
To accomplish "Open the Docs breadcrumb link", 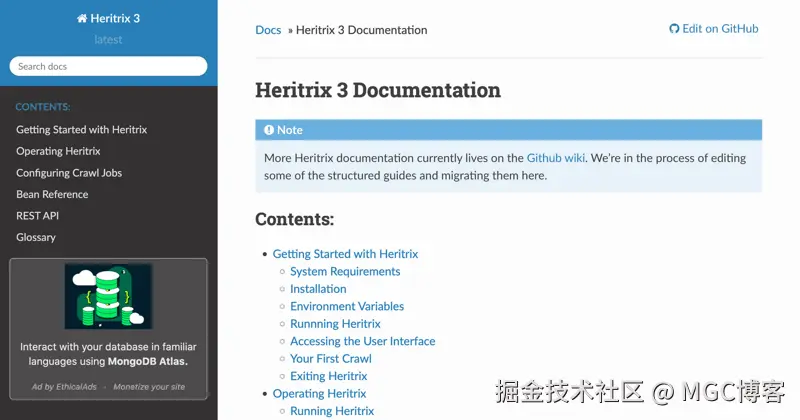I will click(x=268, y=30).
